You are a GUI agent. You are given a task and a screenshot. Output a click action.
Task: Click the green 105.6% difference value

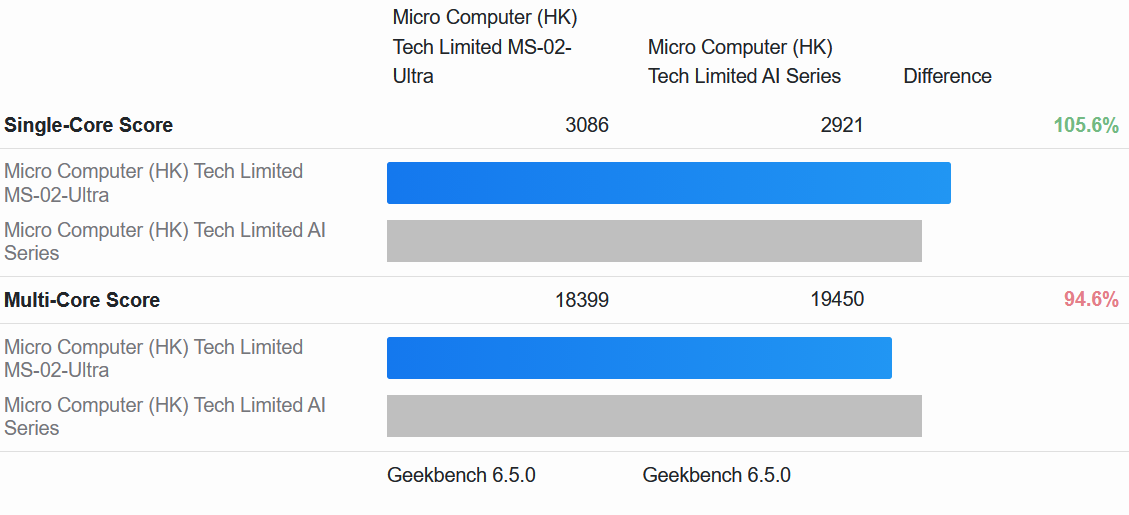(x=1085, y=125)
